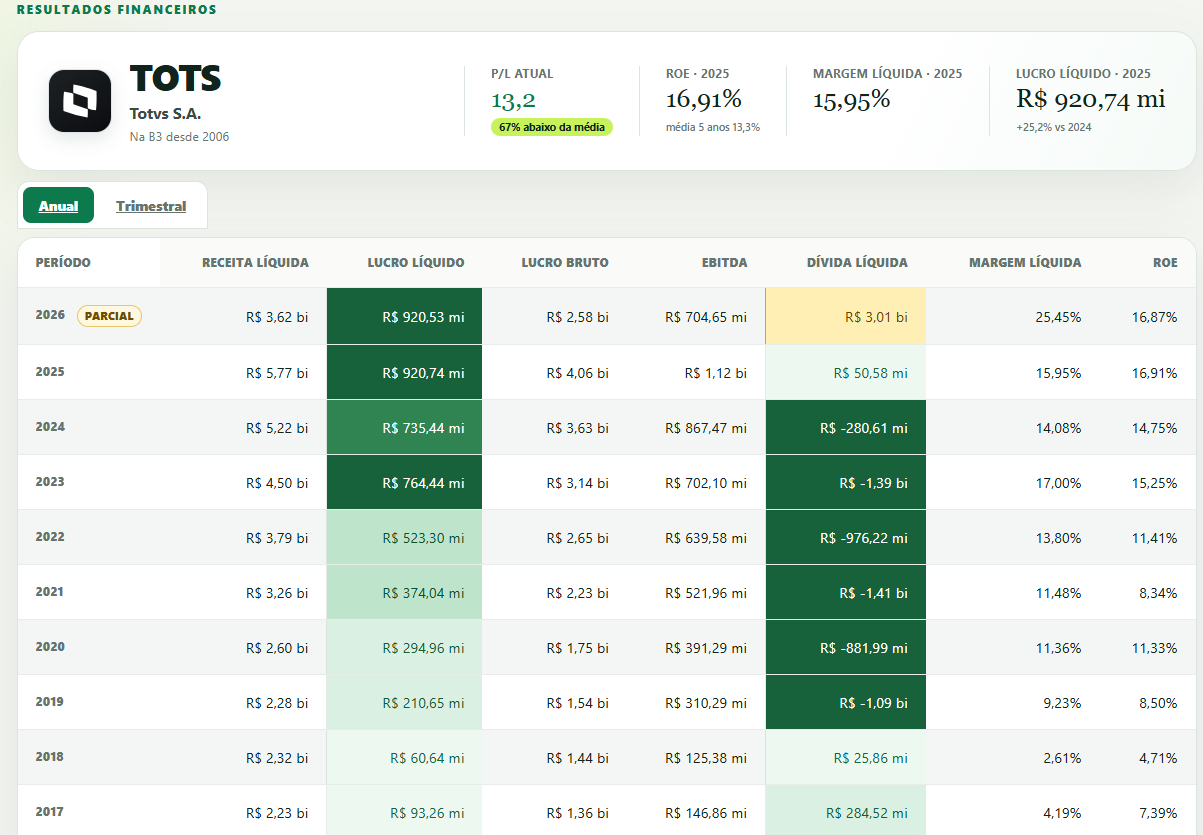Click the 2025 dívida líquida cell R$ 50,58 mi
The height and width of the screenshot is (835, 1203).
[846, 372]
